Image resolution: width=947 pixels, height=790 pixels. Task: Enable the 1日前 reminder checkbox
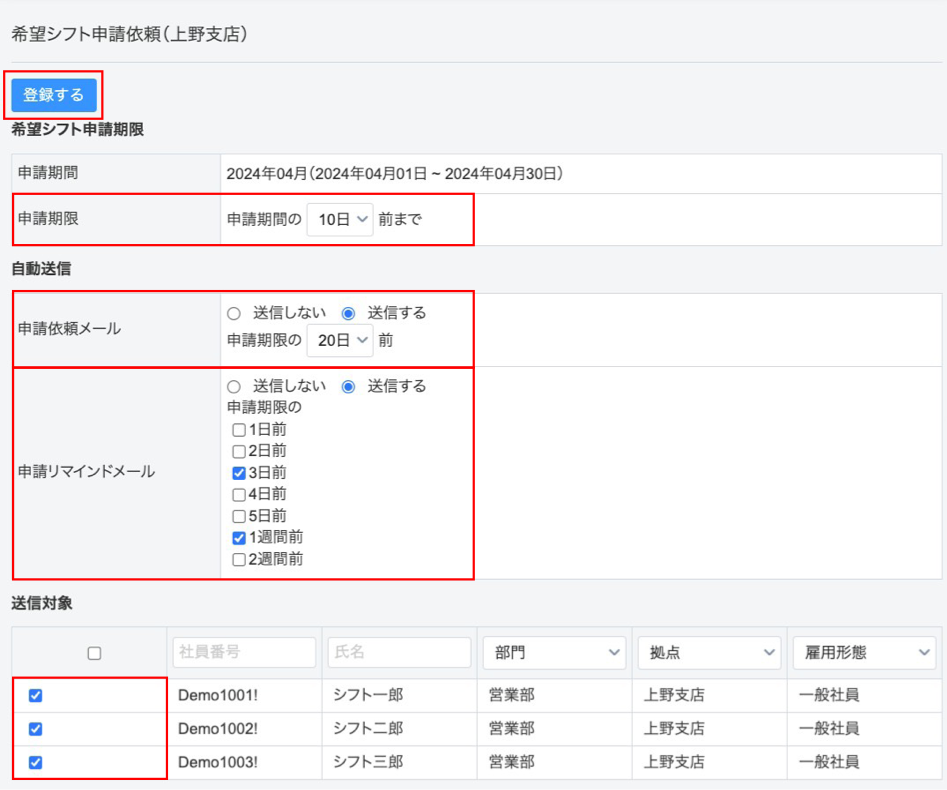[x=239, y=430]
